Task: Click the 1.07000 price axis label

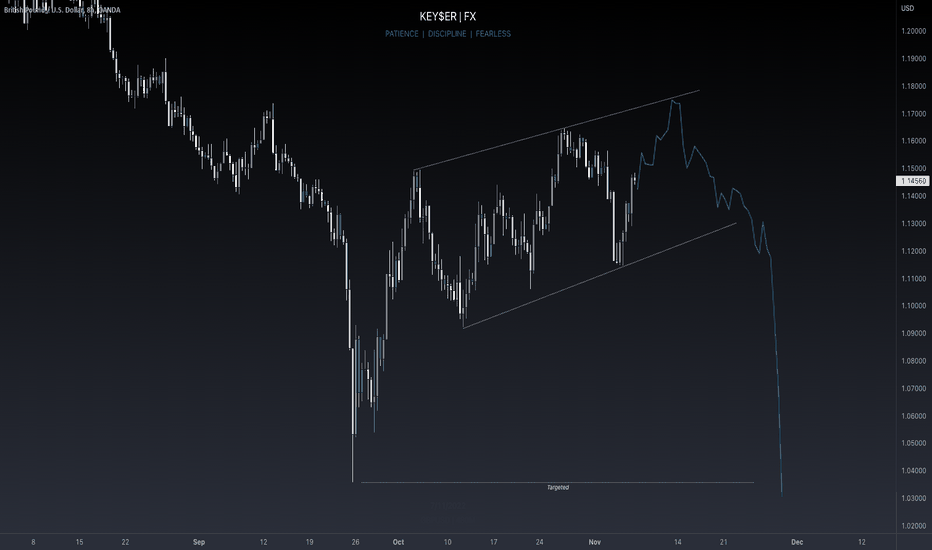Action: (914, 388)
